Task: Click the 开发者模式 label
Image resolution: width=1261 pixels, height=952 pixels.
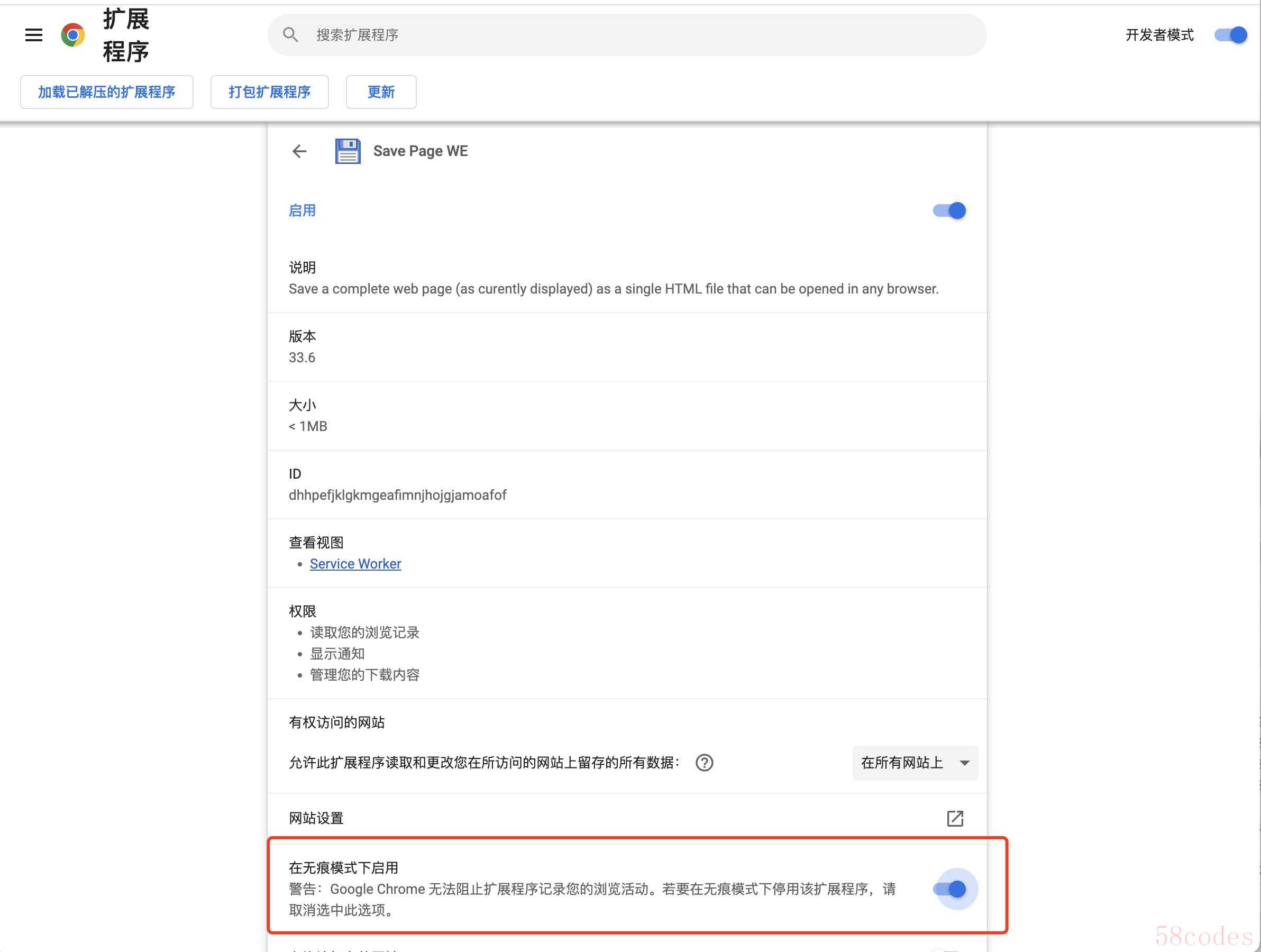Action: point(1159,35)
